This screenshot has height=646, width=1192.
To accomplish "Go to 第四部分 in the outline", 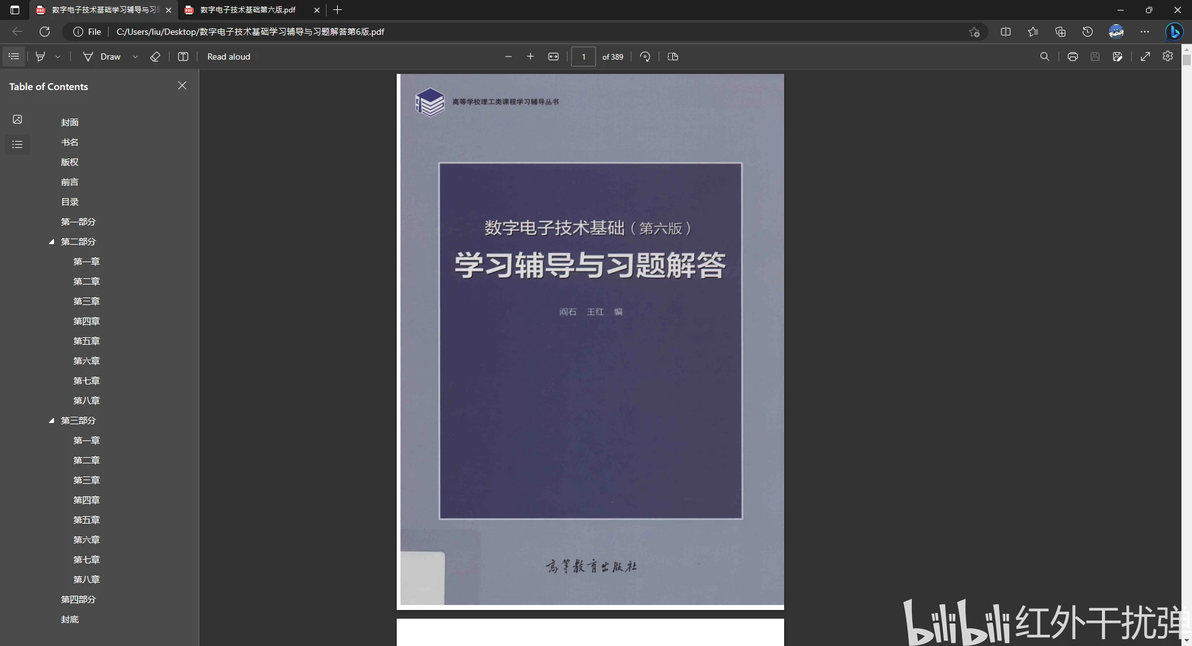I will [x=78, y=600].
